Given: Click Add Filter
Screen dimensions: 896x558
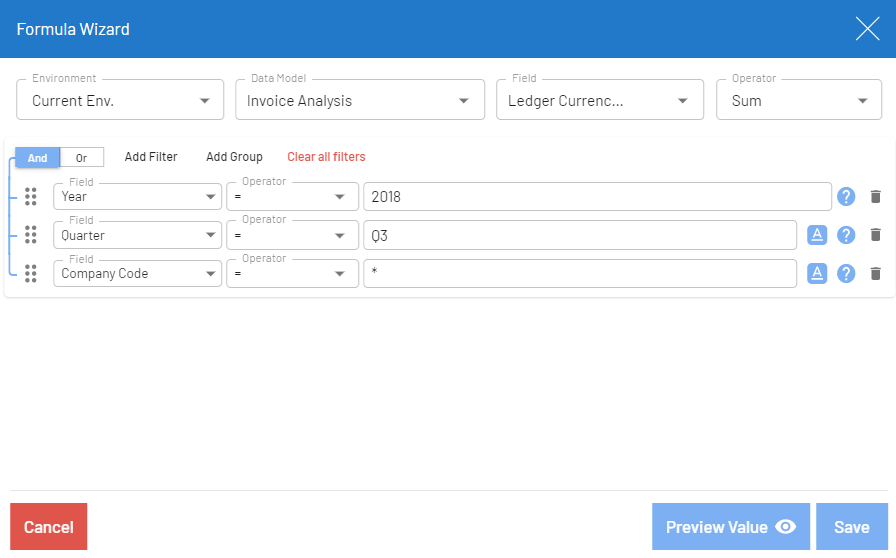Looking at the screenshot, I should 151,157.
